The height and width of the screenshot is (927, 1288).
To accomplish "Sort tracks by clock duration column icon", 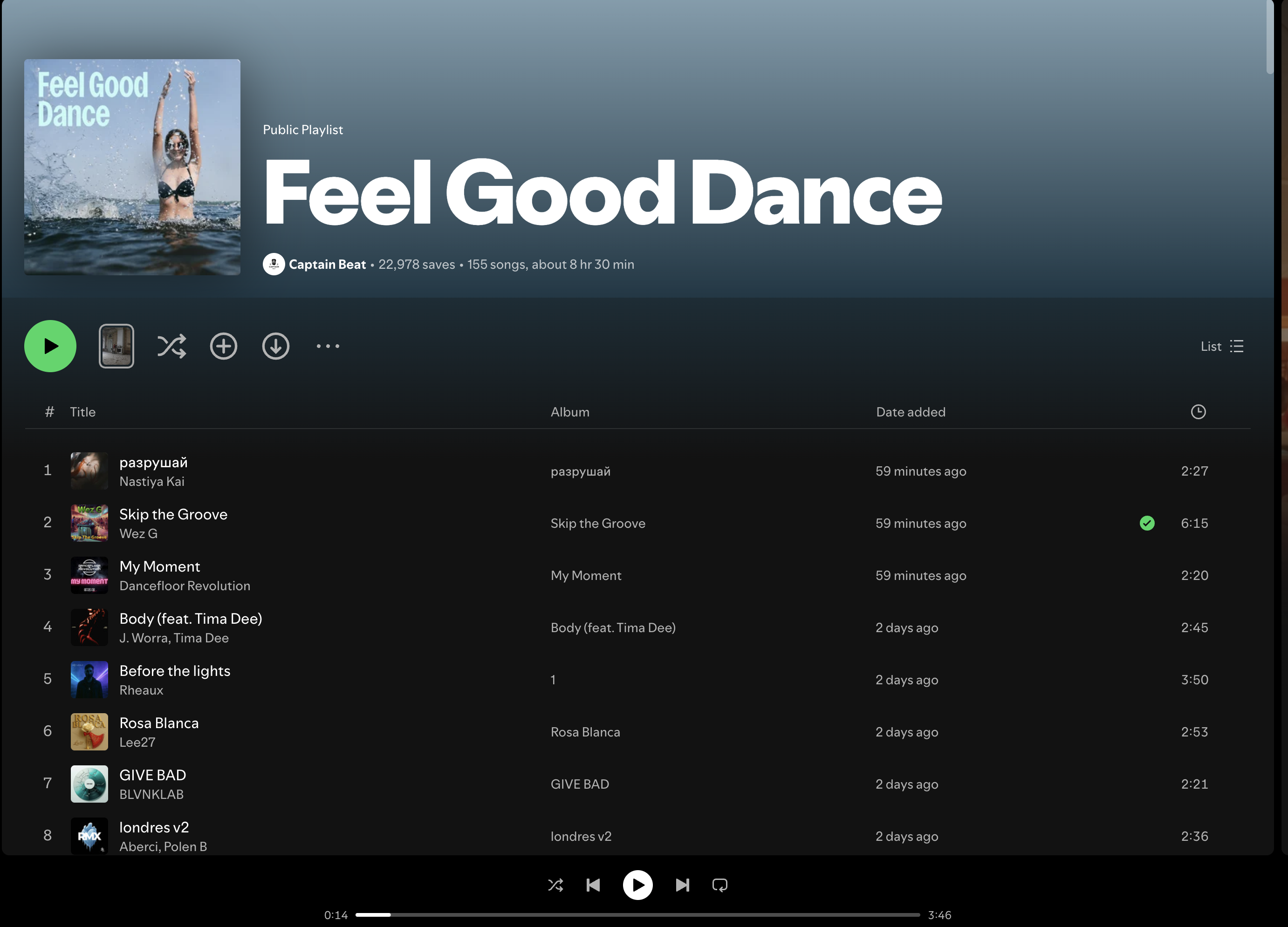I will coord(1198,412).
